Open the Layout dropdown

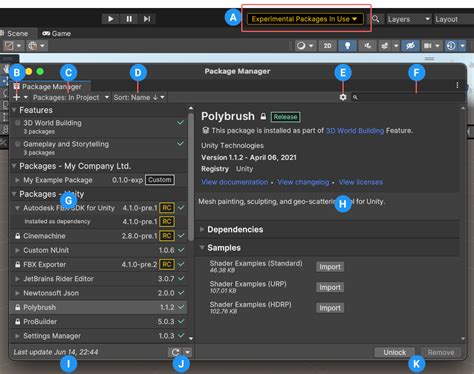[x=453, y=19]
